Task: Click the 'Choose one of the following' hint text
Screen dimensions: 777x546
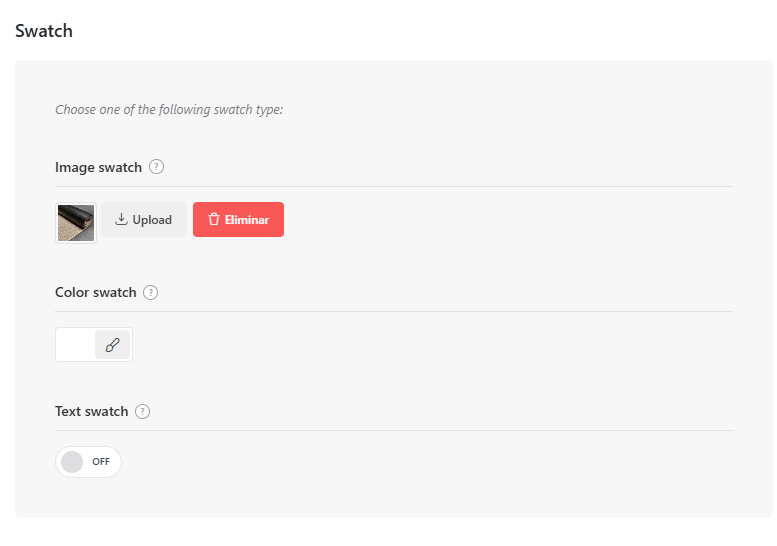Action: [x=169, y=109]
